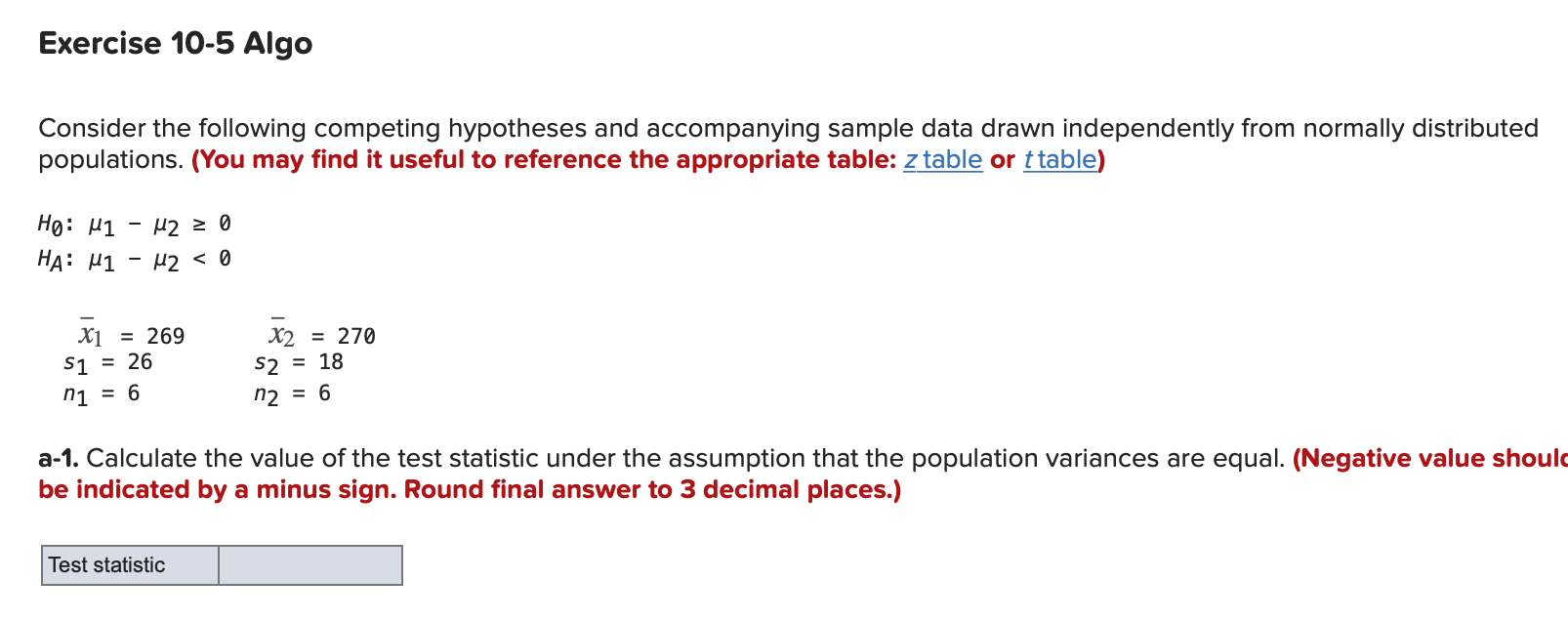Click the sample size n2 = 6 value
1568x621 pixels.
point(292,393)
